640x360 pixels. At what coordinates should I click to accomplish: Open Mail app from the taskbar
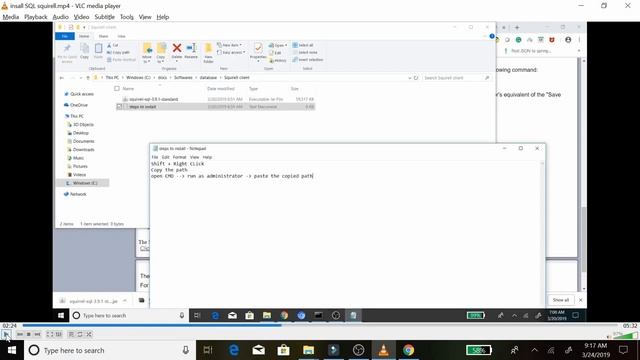[x=259, y=350]
